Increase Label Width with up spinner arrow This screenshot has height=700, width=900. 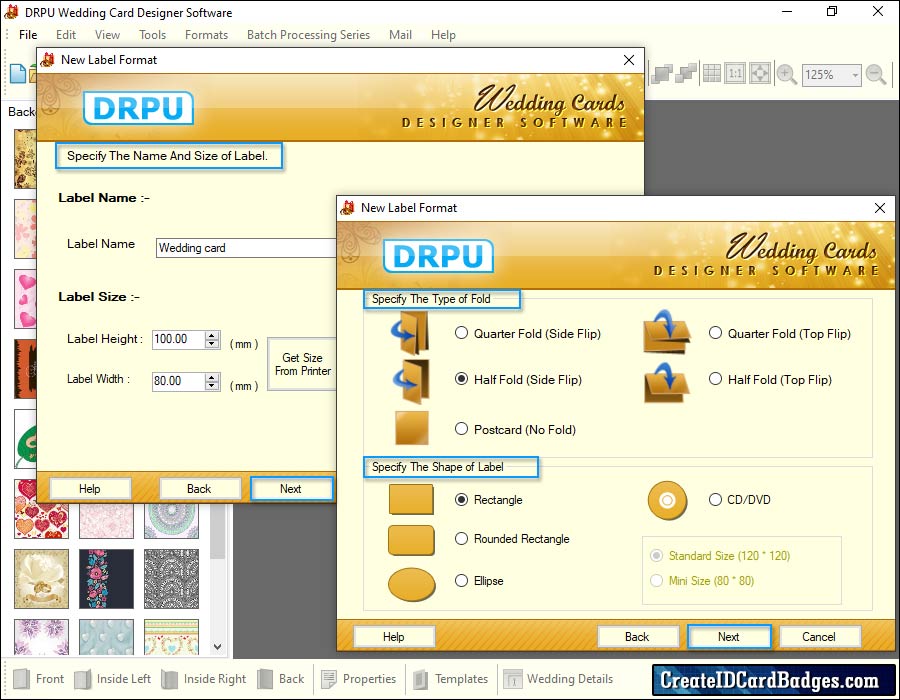pyautogui.click(x=212, y=377)
